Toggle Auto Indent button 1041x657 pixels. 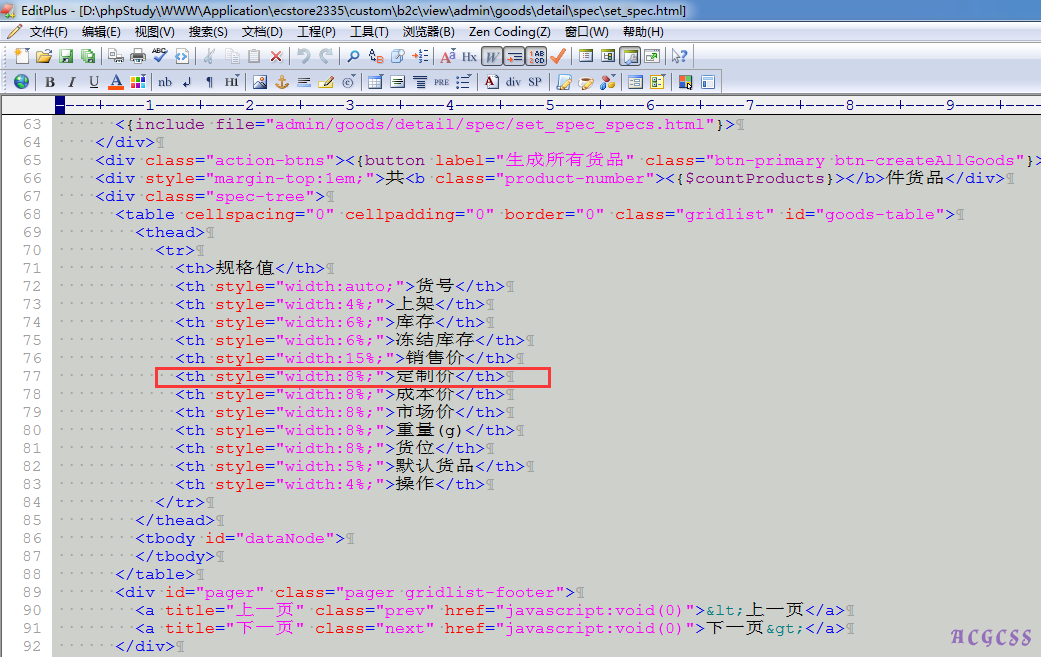tap(515, 56)
